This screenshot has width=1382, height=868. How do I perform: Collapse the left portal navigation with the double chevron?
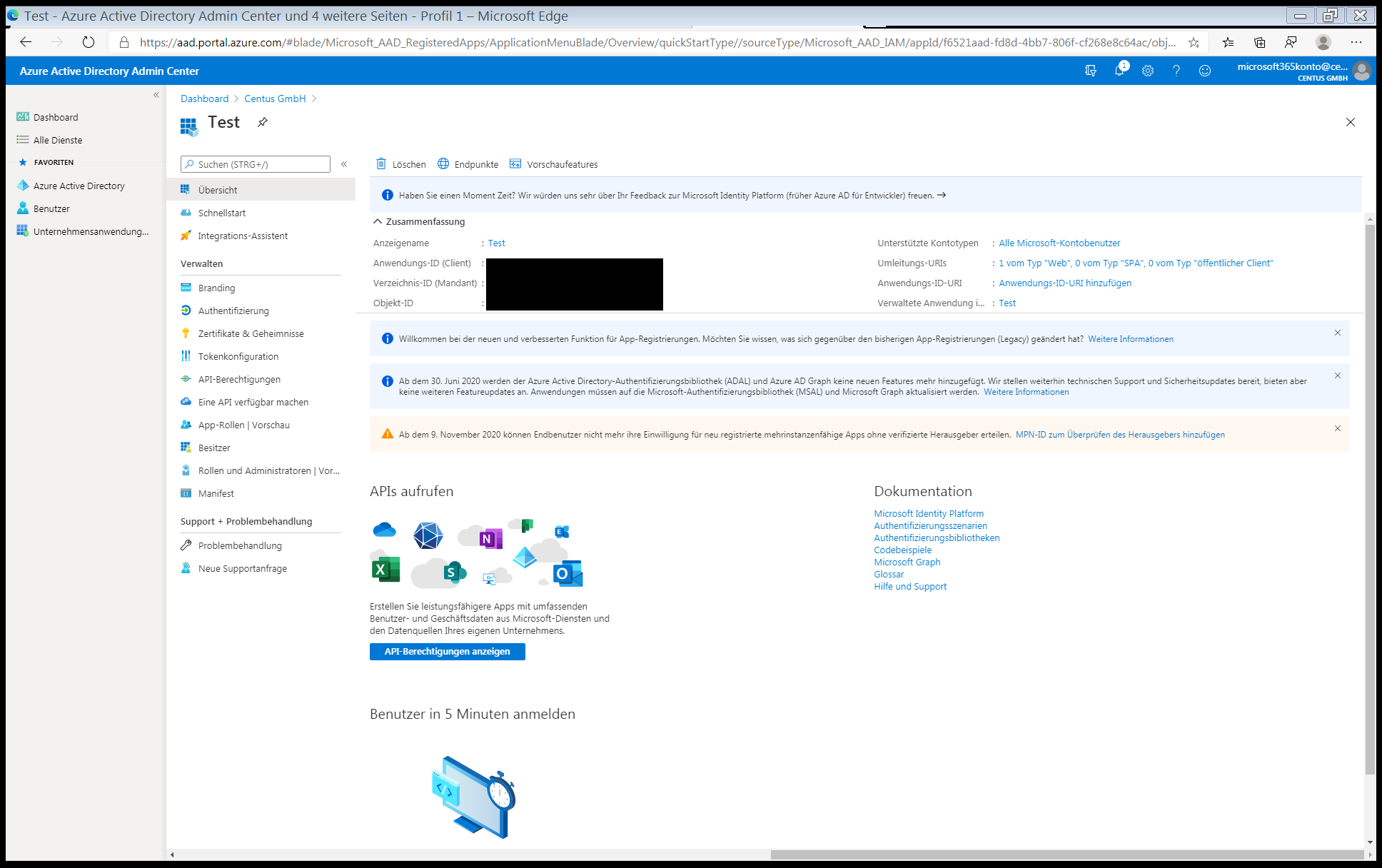pos(156,95)
